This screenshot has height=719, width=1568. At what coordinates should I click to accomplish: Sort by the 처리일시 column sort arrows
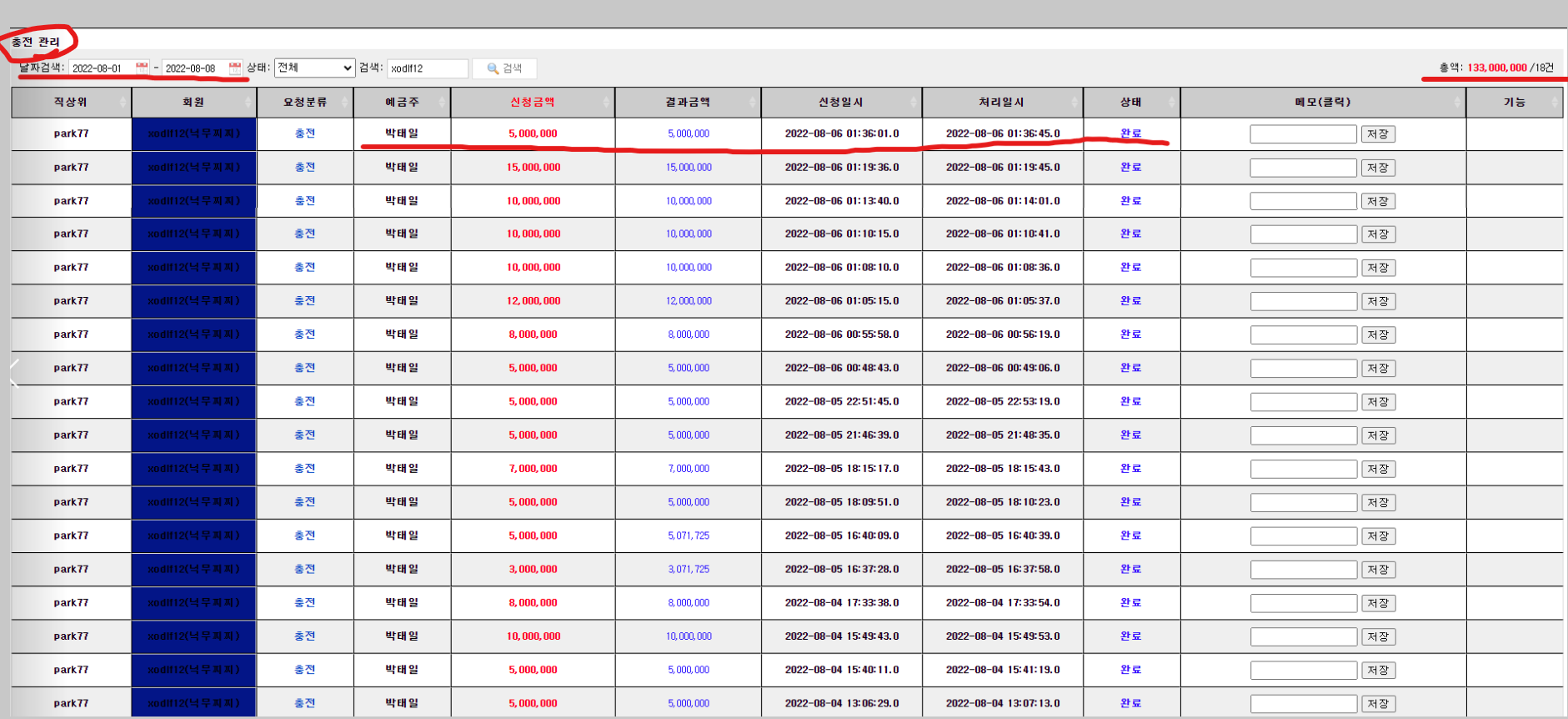point(1075,102)
